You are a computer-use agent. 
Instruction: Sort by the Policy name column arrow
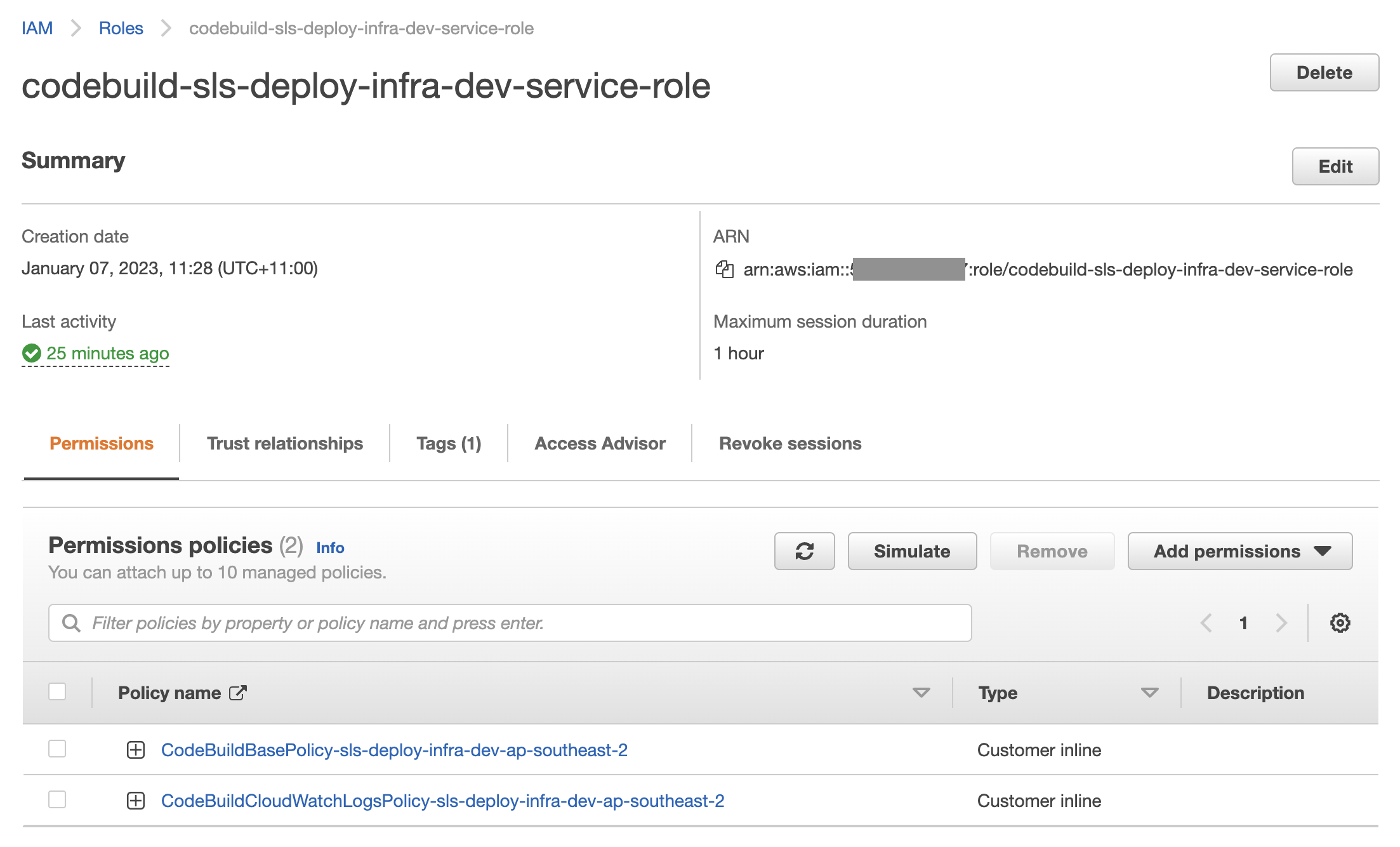pyautogui.click(x=921, y=693)
